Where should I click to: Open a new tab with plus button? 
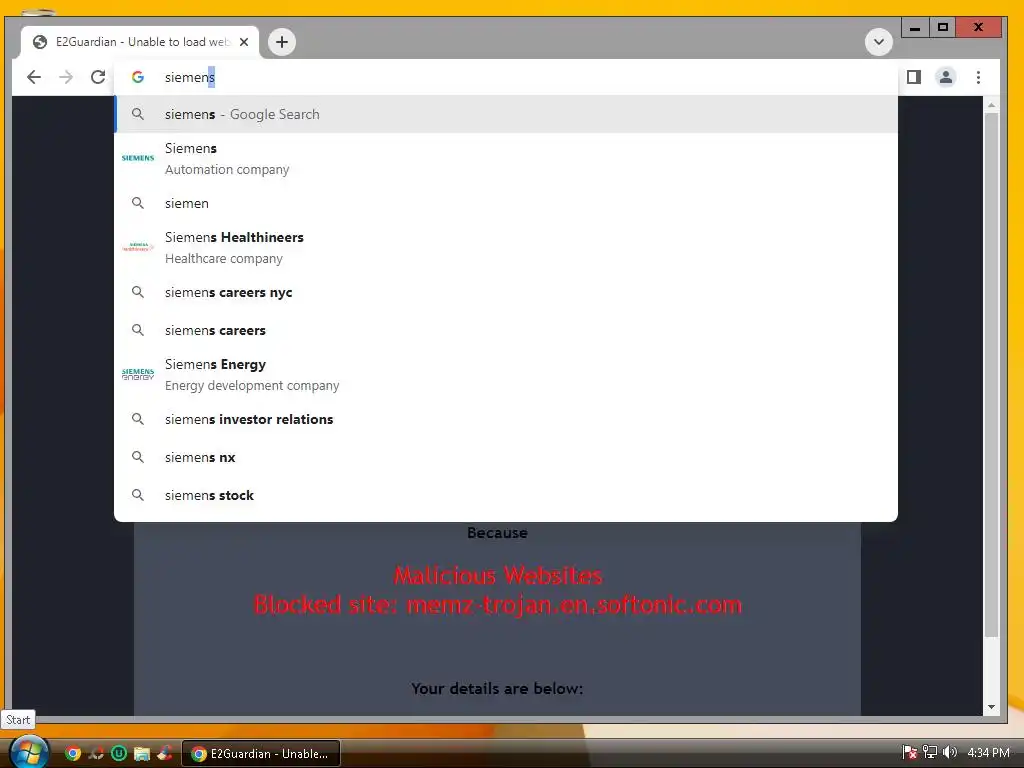(x=281, y=42)
